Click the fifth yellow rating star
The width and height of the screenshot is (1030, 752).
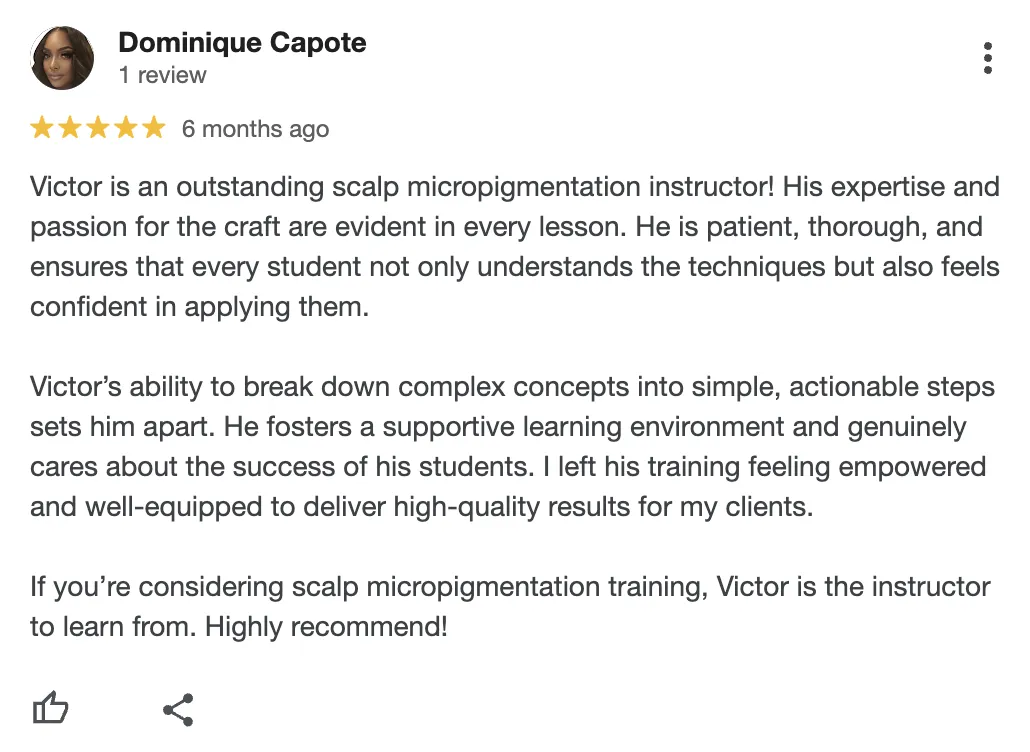pyautogui.click(x=152, y=128)
